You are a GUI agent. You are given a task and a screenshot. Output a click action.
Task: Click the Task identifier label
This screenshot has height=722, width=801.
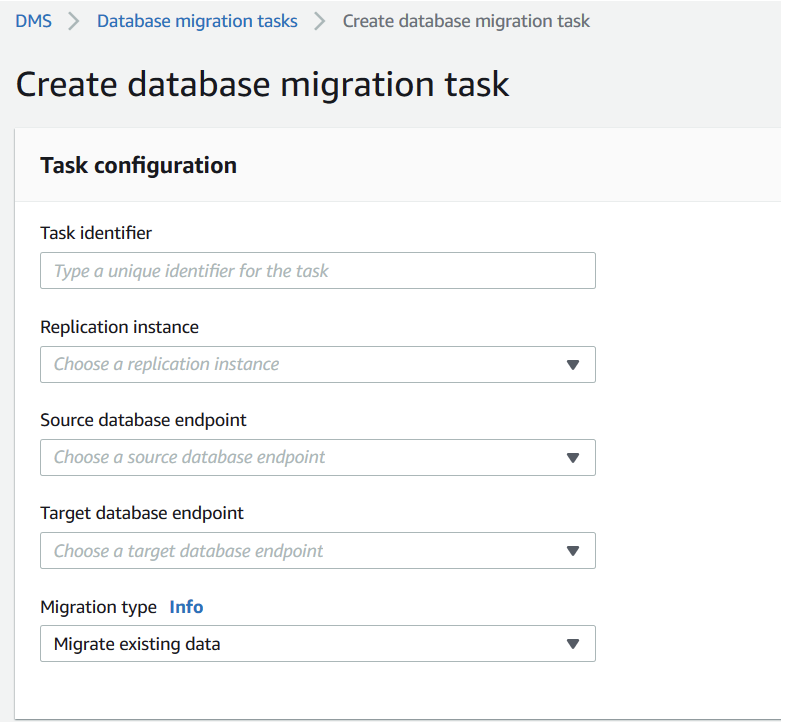96,233
